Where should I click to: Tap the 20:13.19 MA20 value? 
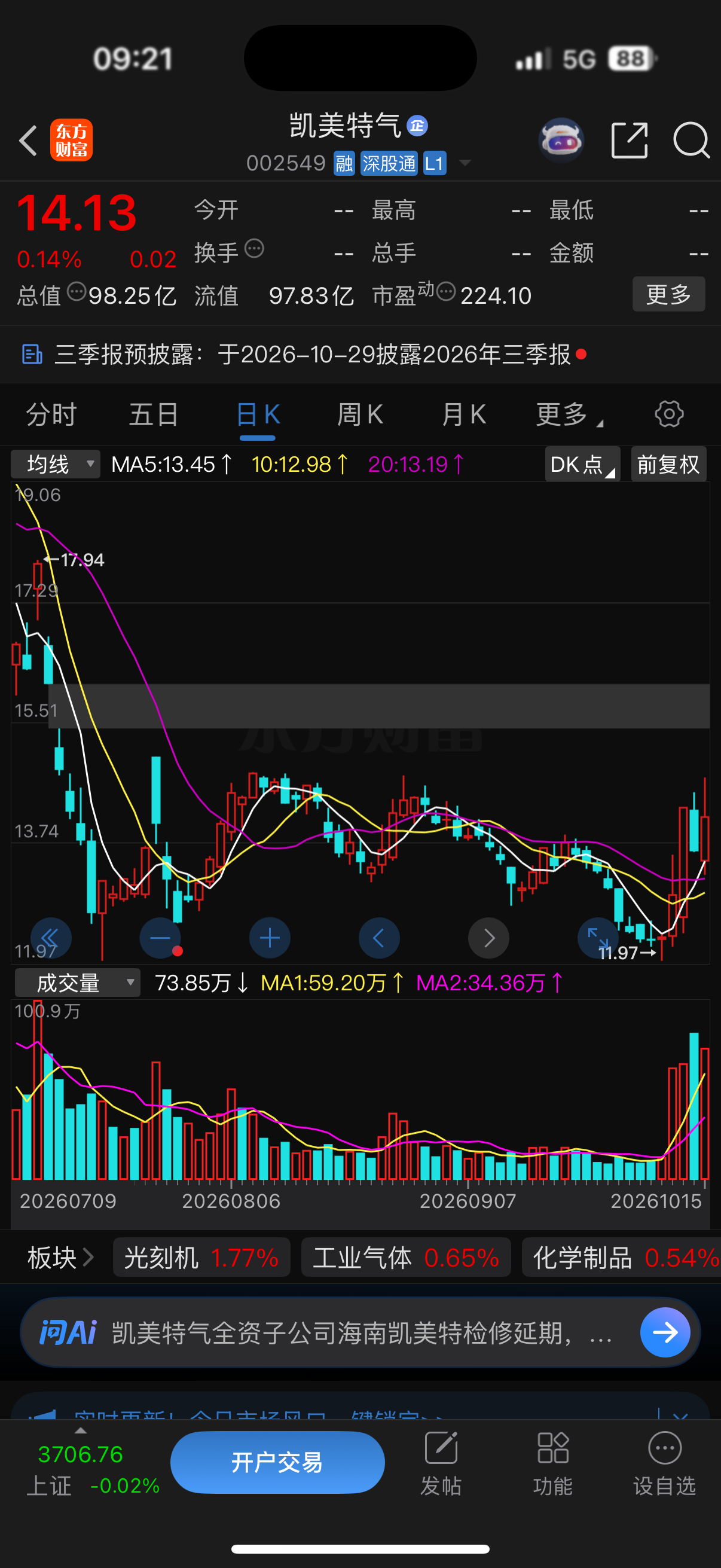(416, 465)
